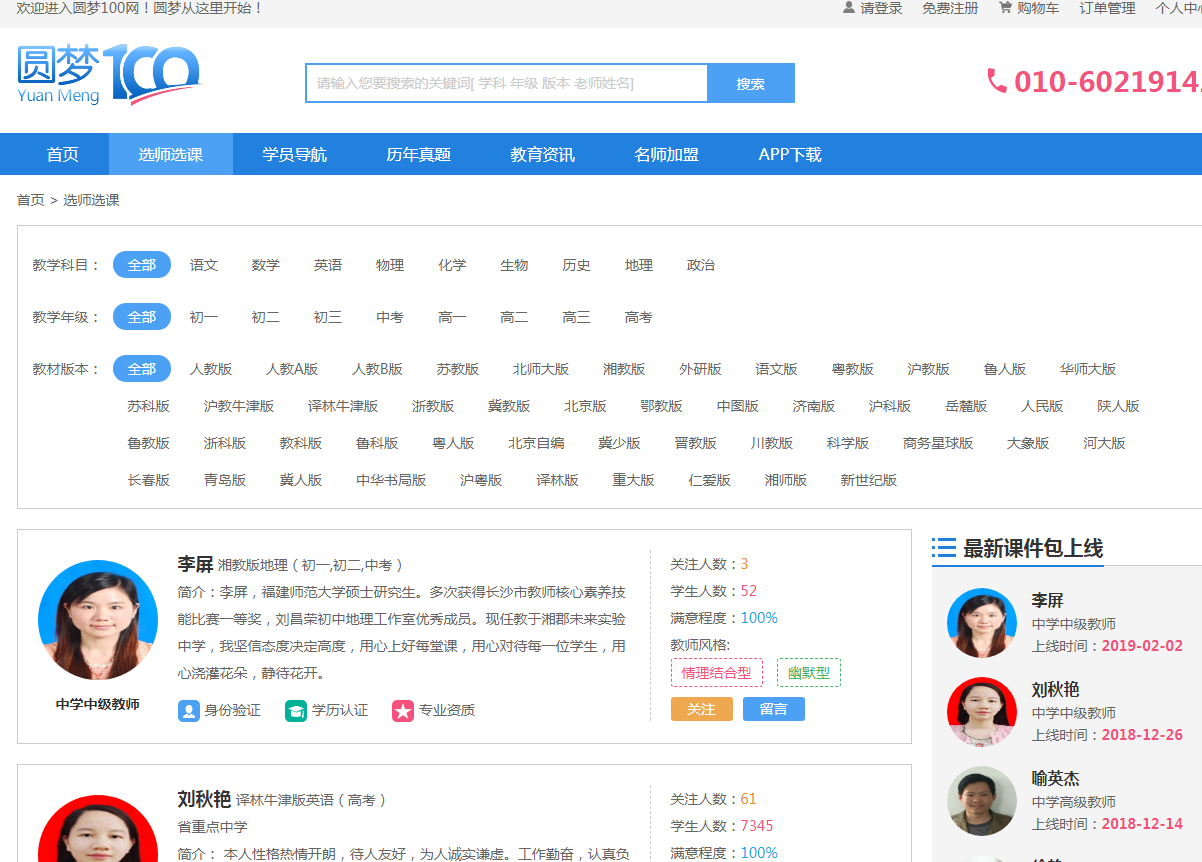1202x862 pixels.
Task: Filter subject by 英语
Action: coord(328,265)
